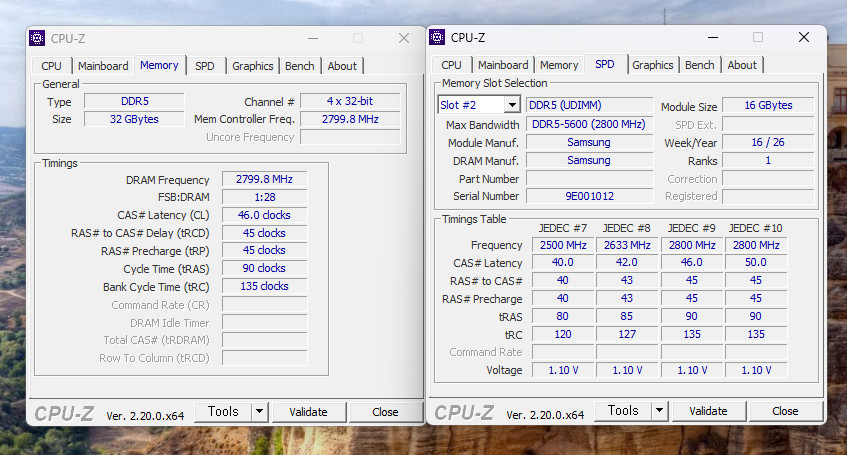Open the CPU tab in right window

[x=452, y=65]
